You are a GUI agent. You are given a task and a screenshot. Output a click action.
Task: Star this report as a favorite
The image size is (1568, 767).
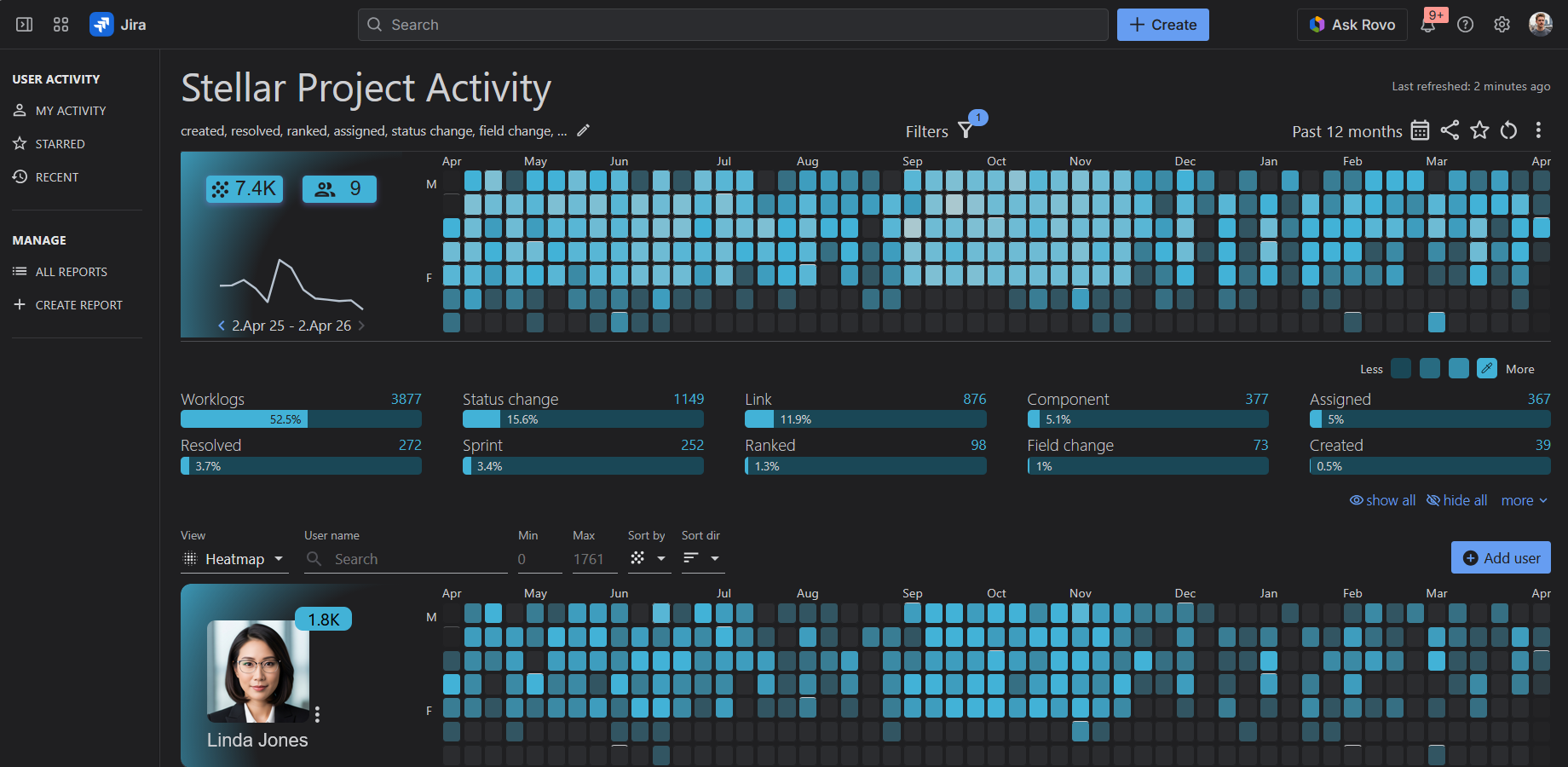[1479, 130]
